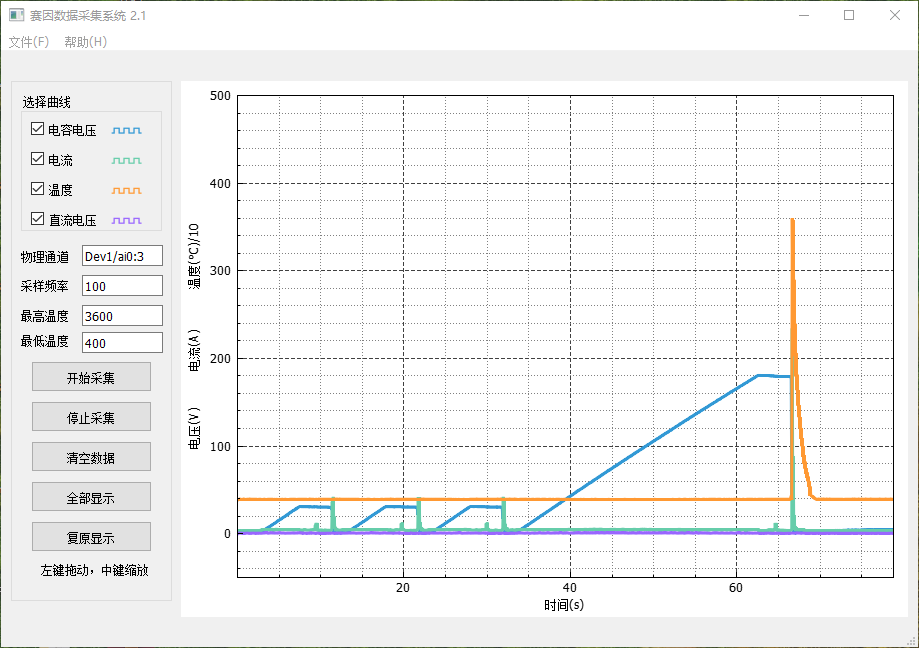The height and width of the screenshot is (648, 919).
Task: Click the 采样频率 input field
Action: click(x=122, y=286)
